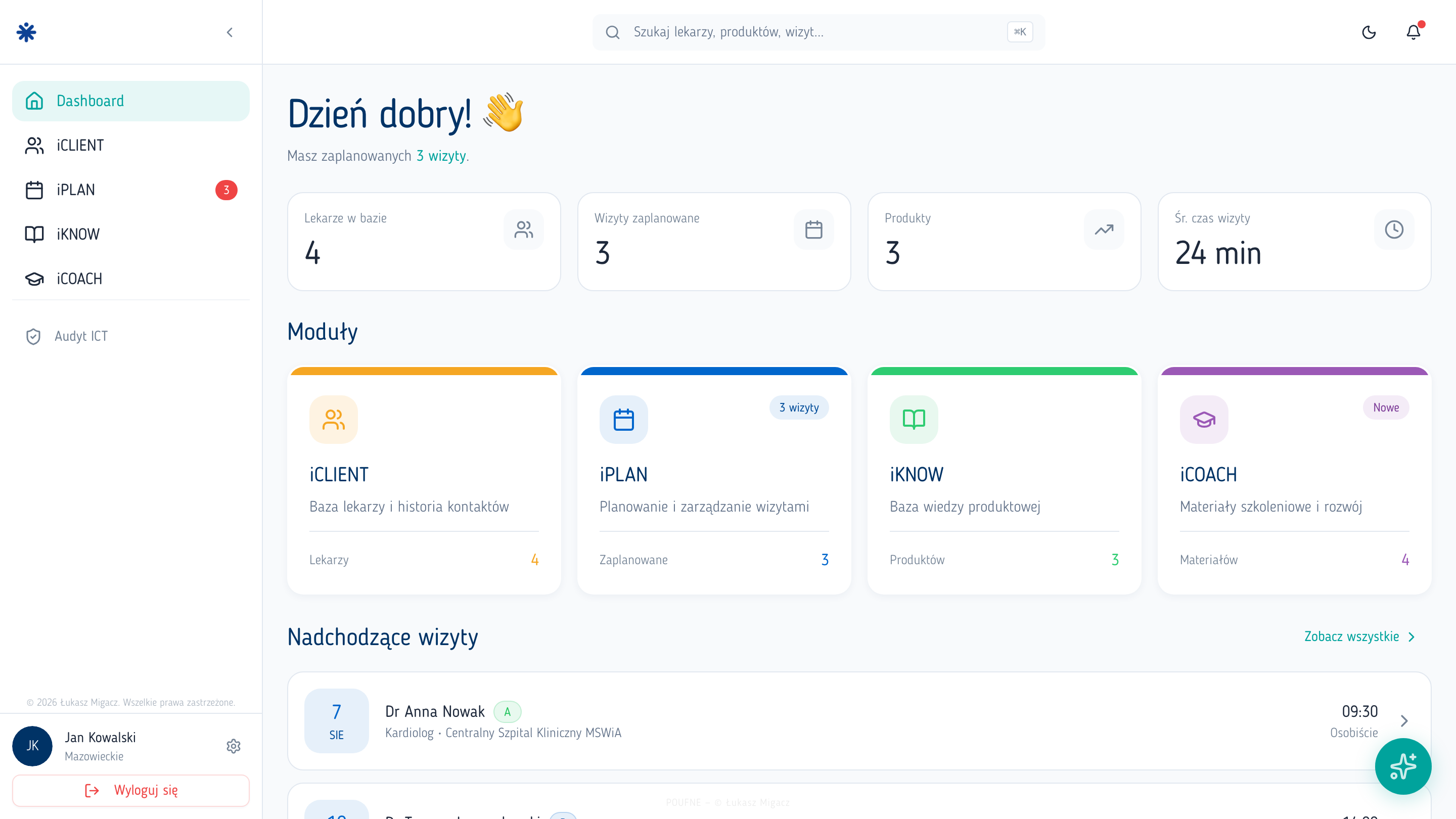Open iCLIENT in the sidebar
Screen dimensions: 1456x819
[130, 145]
